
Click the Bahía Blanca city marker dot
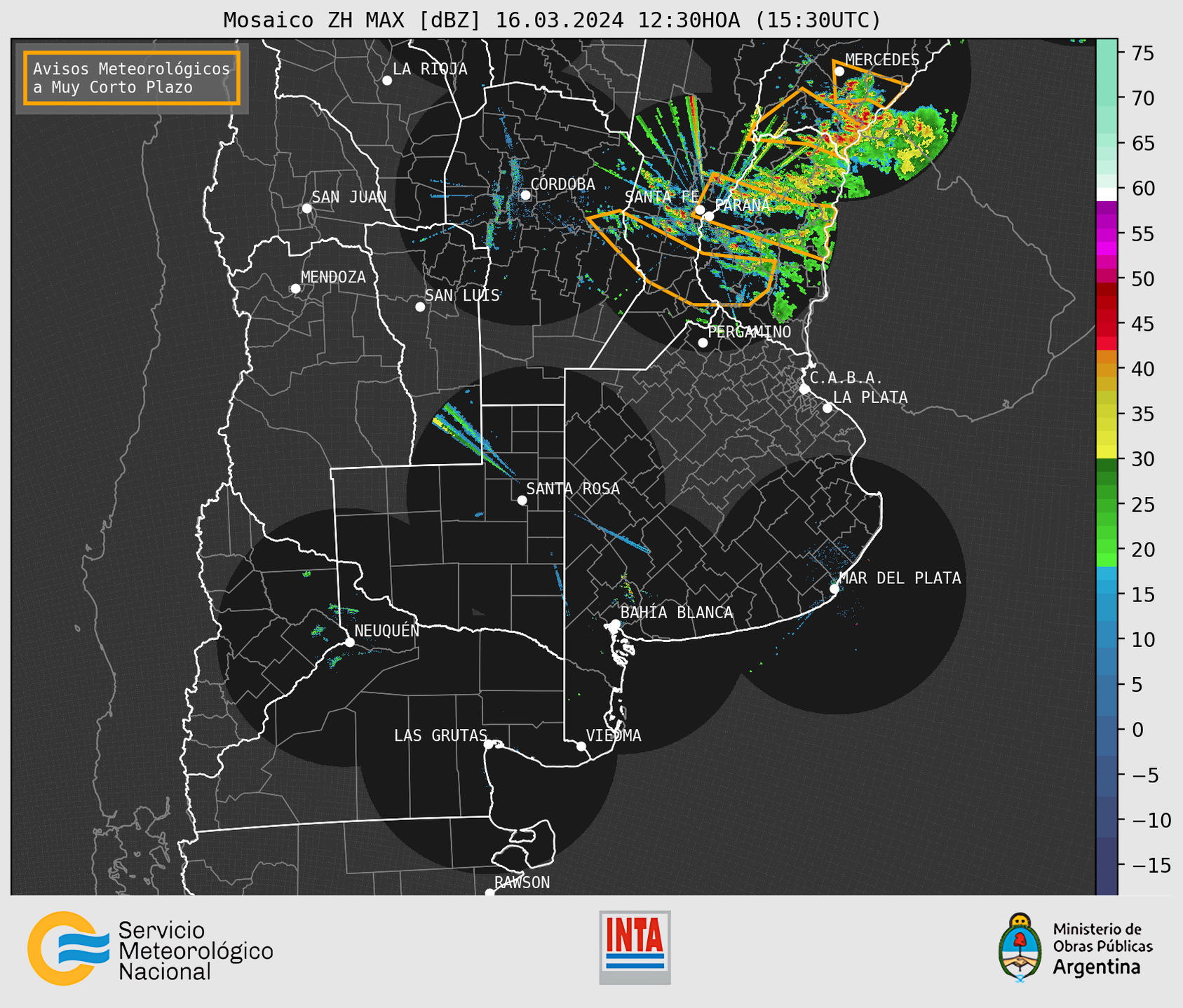615,624
